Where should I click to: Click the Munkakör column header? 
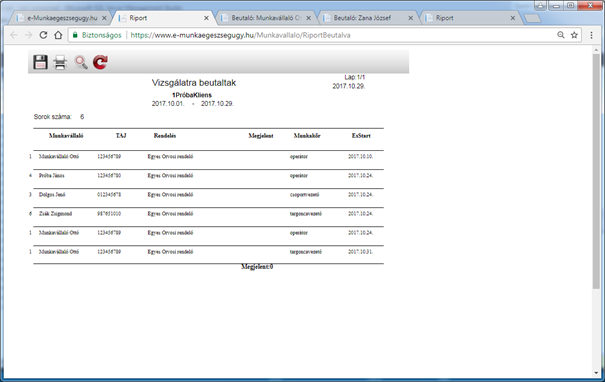(307, 136)
